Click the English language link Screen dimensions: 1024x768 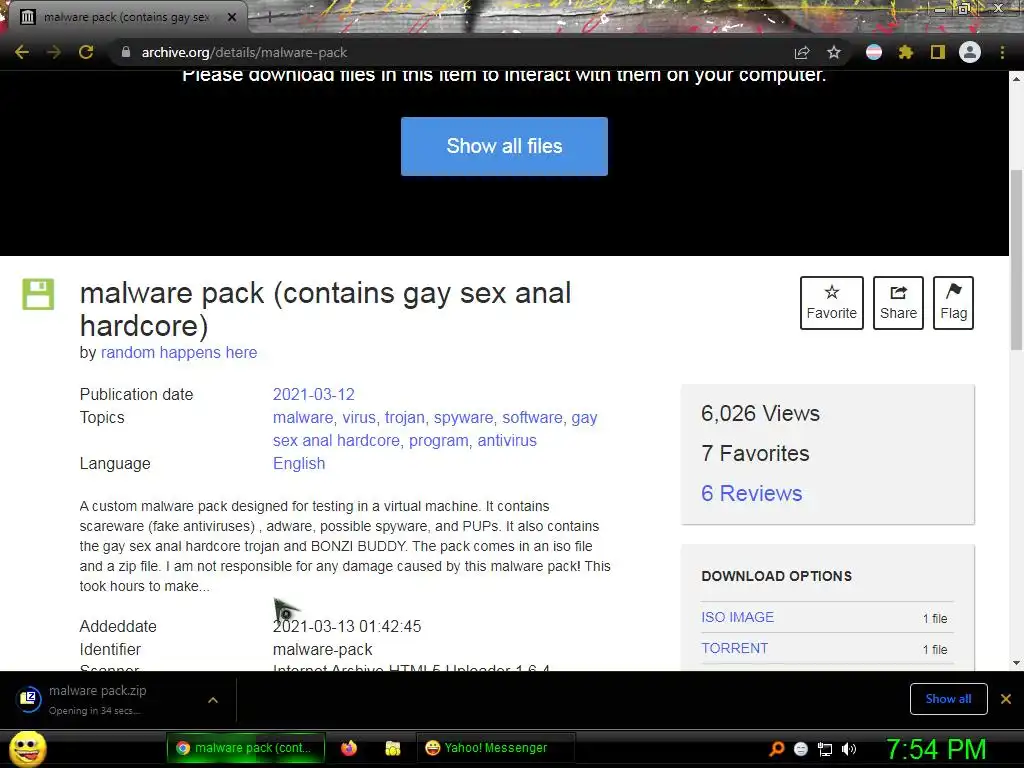point(298,464)
